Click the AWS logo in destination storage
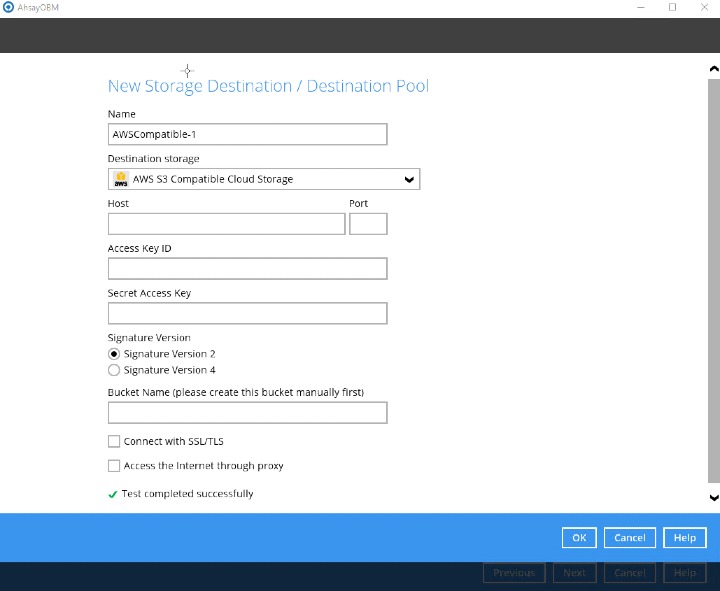720x591 pixels. point(121,179)
